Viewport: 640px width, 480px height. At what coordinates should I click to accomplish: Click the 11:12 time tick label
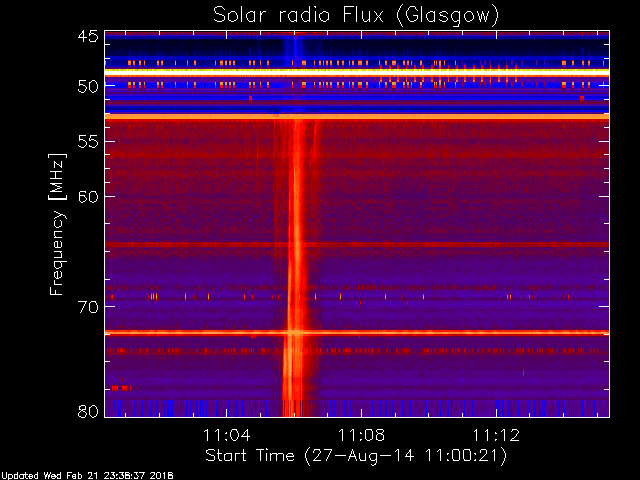(x=496, y=435)
